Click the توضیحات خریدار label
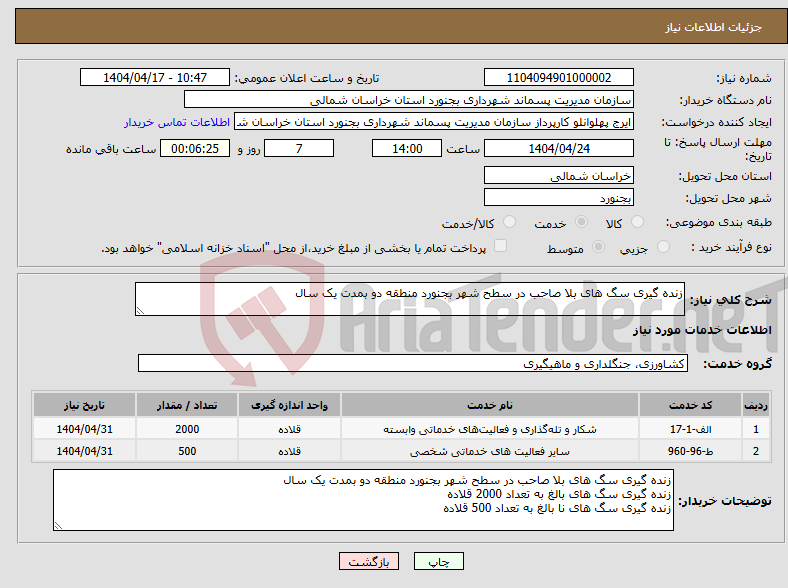788x588 pixels. click(x=725, y=501)
